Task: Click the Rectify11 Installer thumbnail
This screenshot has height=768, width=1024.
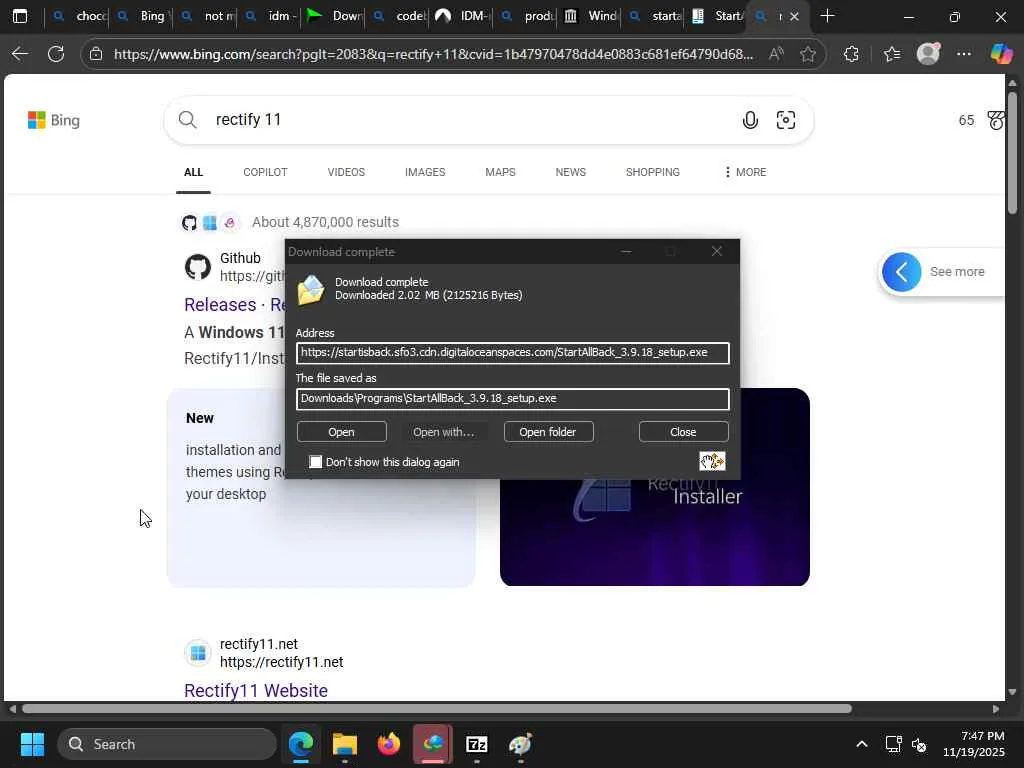Action: point(654,532)
